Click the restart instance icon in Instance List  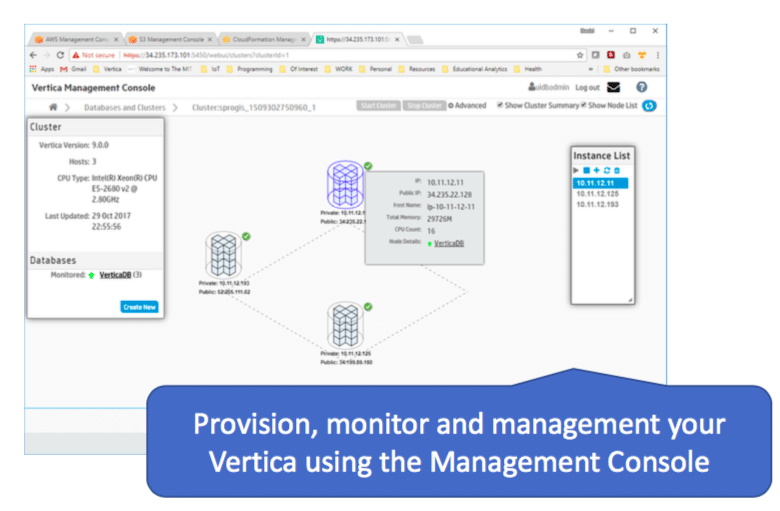click(x=606, y=170)
